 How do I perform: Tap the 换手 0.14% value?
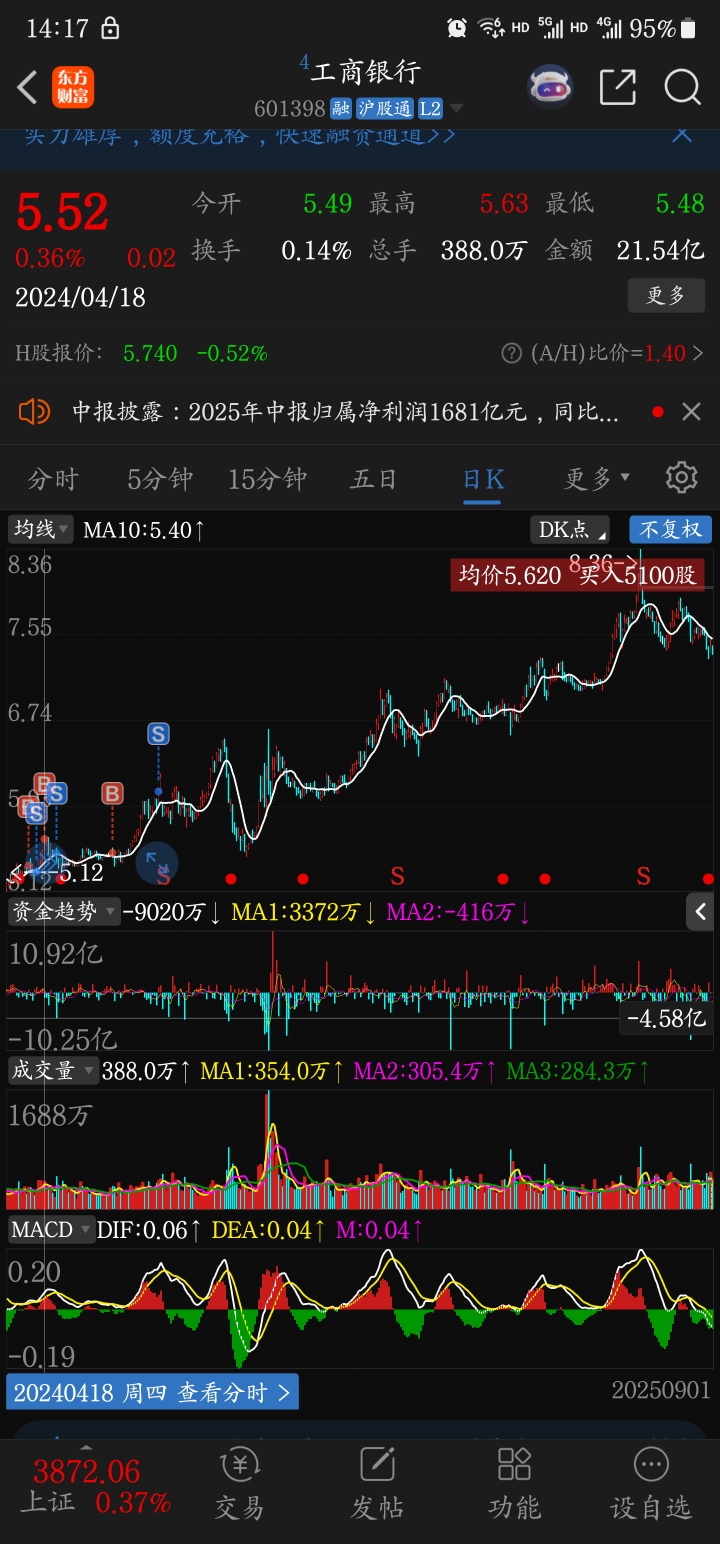click(x=316, y=250)
